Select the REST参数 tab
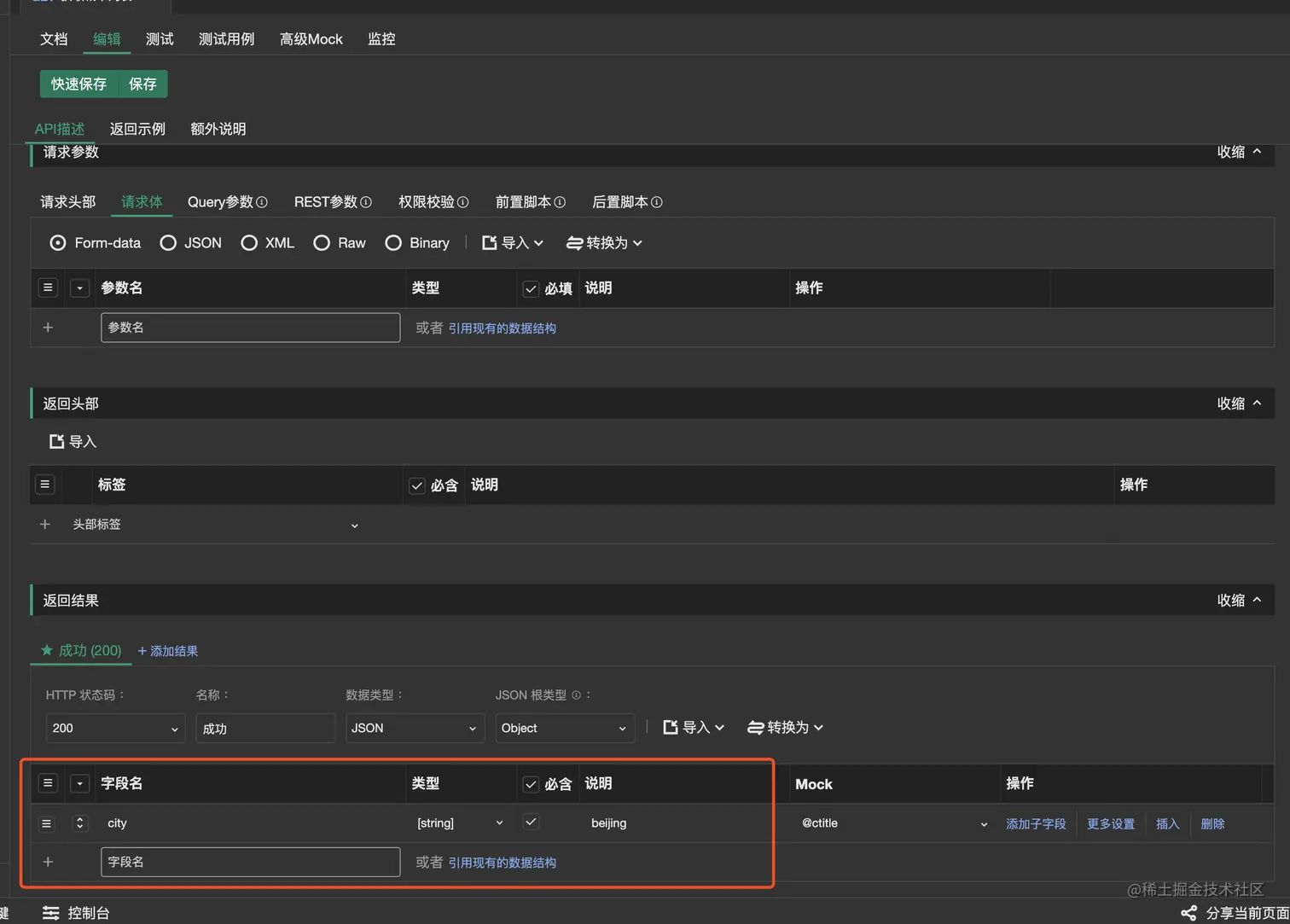 (326, 202)
